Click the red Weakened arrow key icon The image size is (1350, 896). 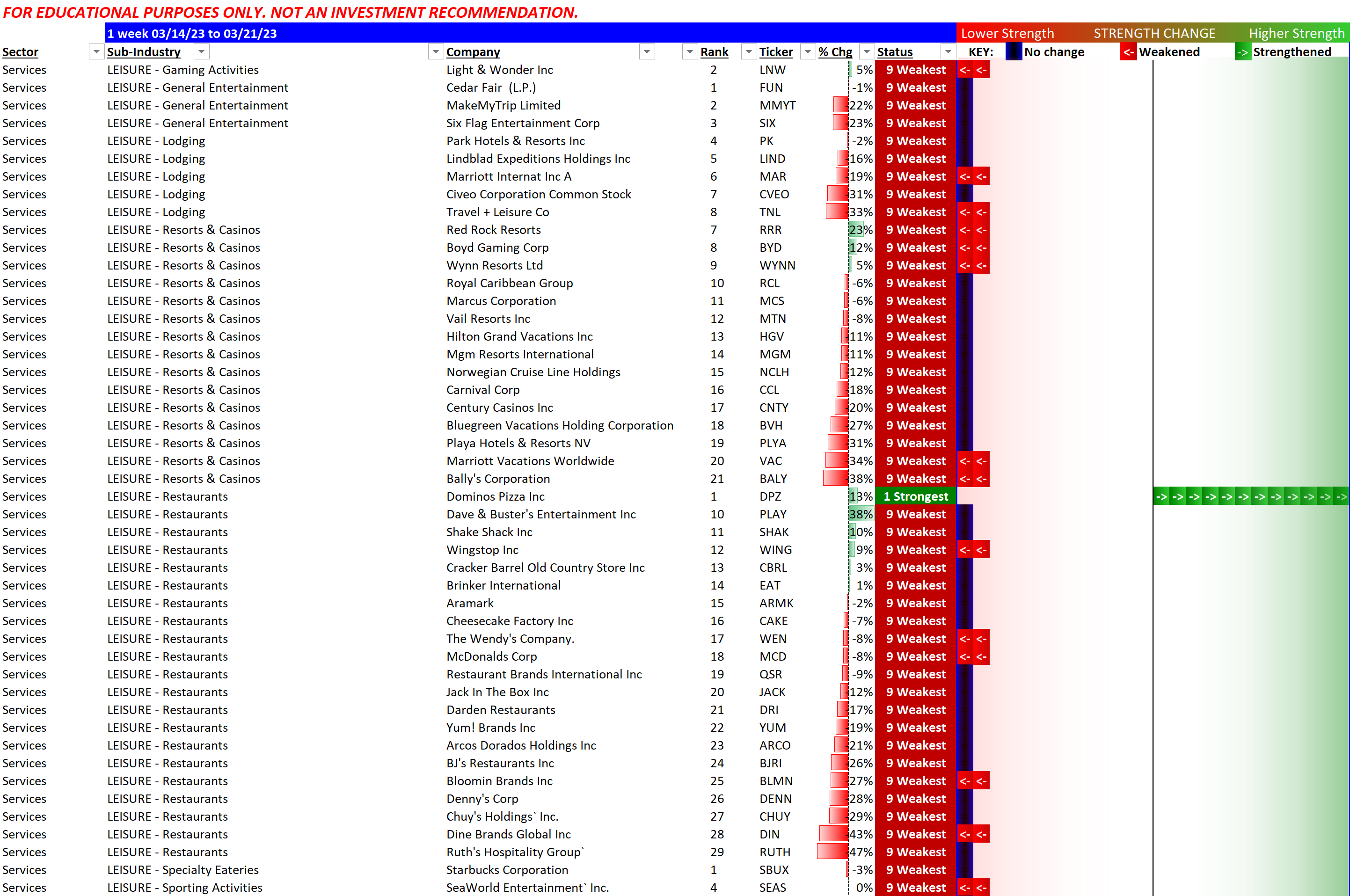click(1128, 52)
